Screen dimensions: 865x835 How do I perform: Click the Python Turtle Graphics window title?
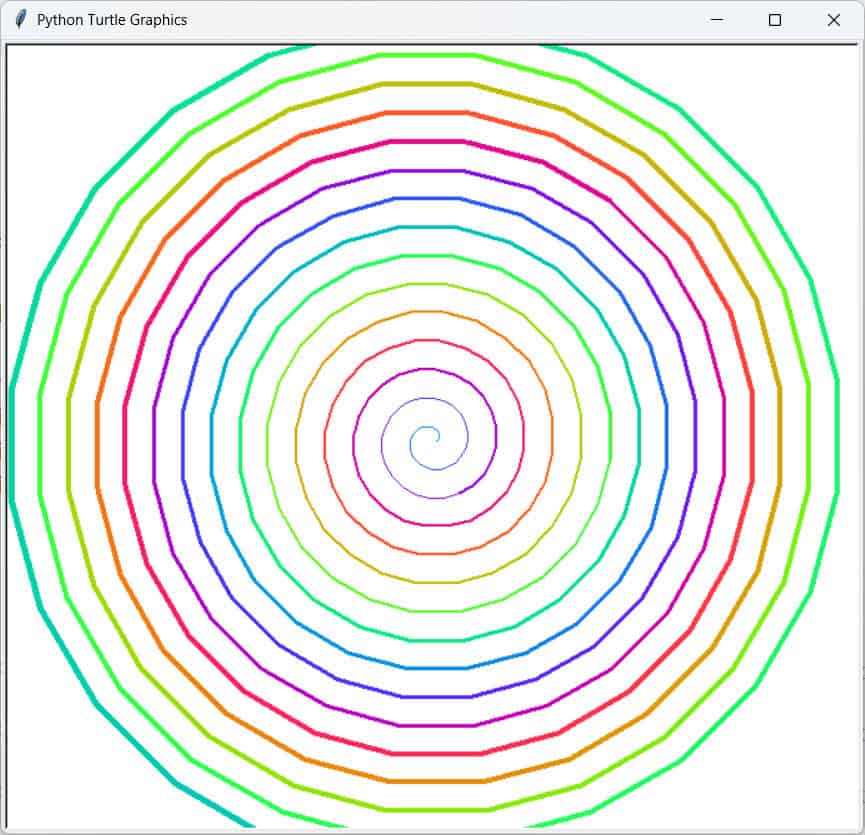(x=111, y=20)
